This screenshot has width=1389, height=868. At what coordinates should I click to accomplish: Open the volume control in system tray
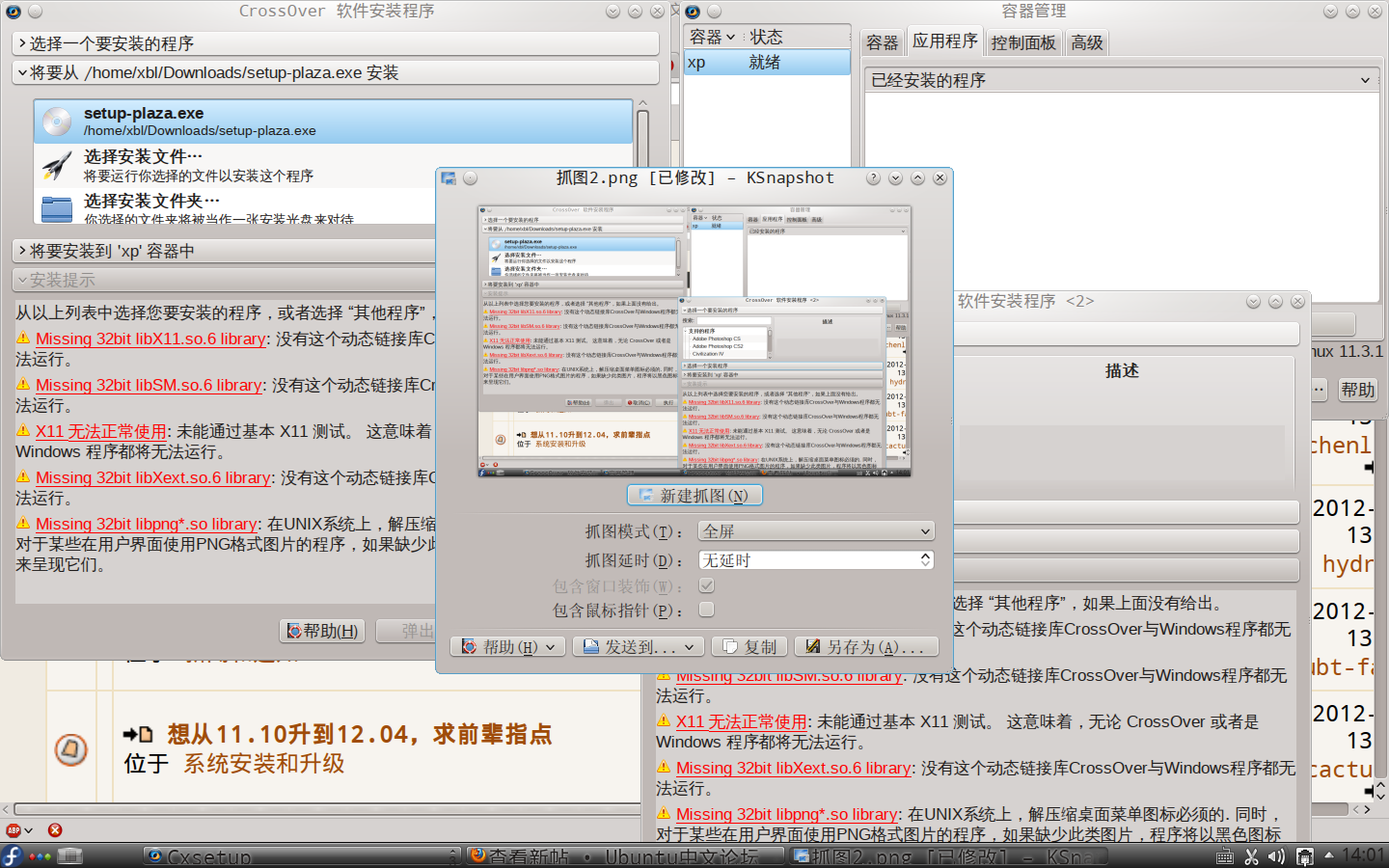point(1276,856)
